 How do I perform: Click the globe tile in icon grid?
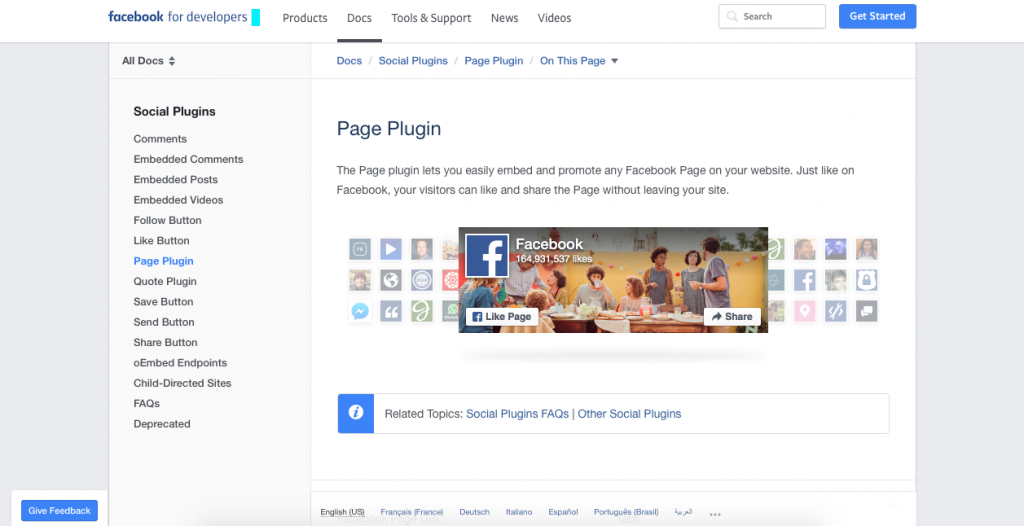(x=391, y=280)
